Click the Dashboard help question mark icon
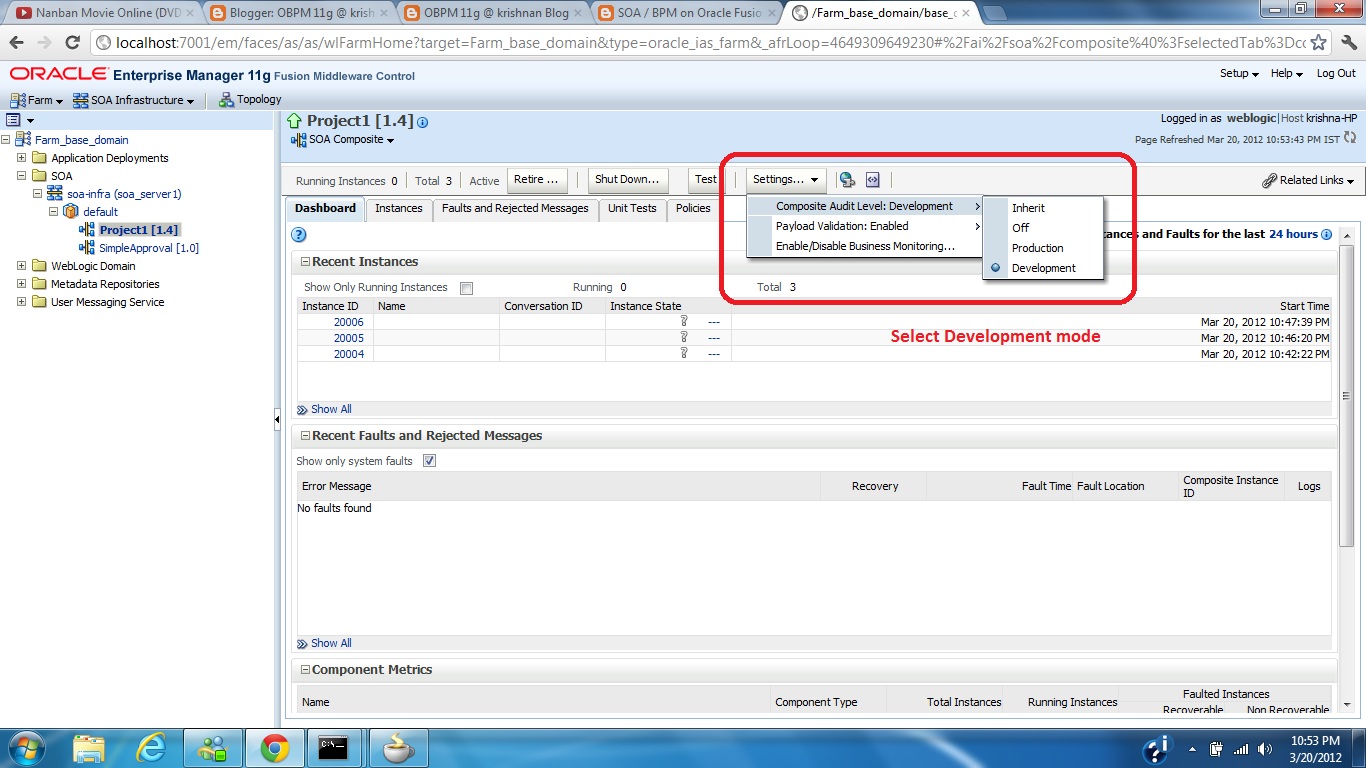 pos(298,235)
